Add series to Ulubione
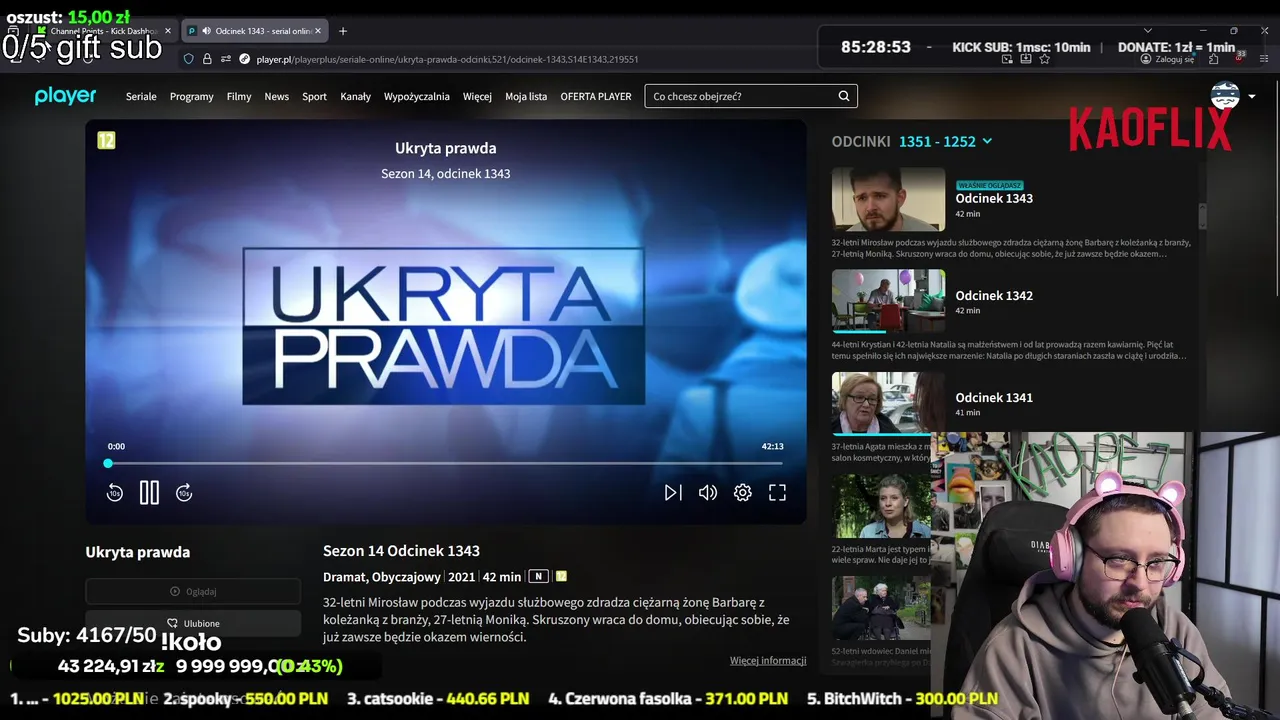This screenshot has width=1280, height=720. [x=193, y=623]
